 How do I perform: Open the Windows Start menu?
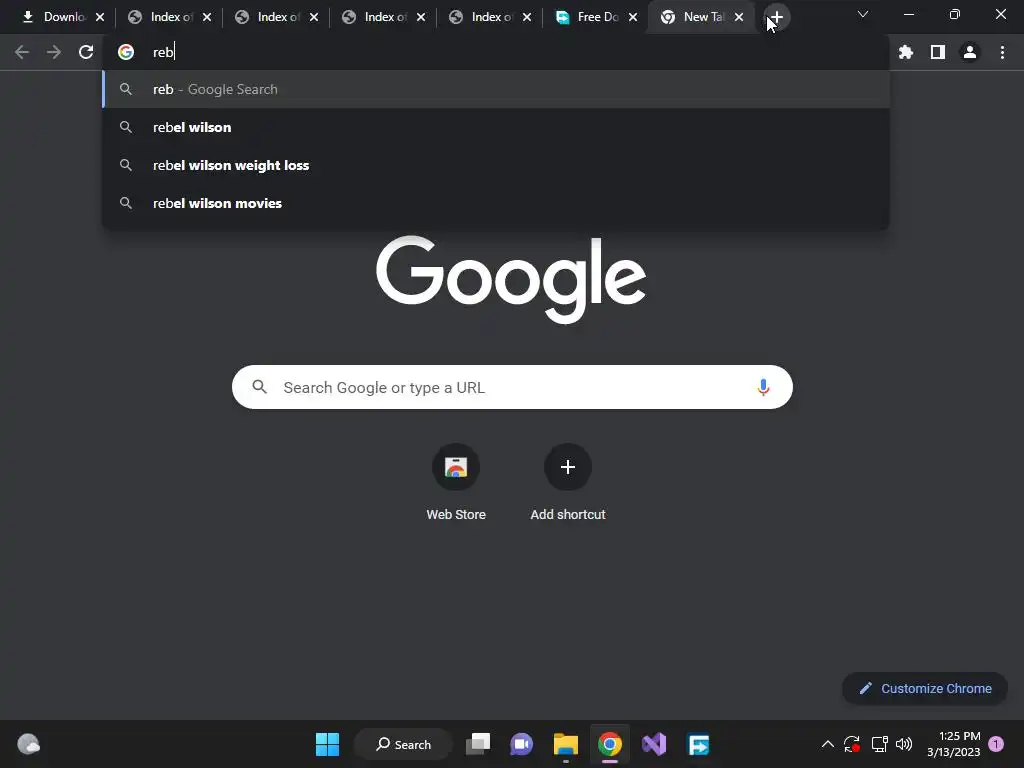pos(327,744)
